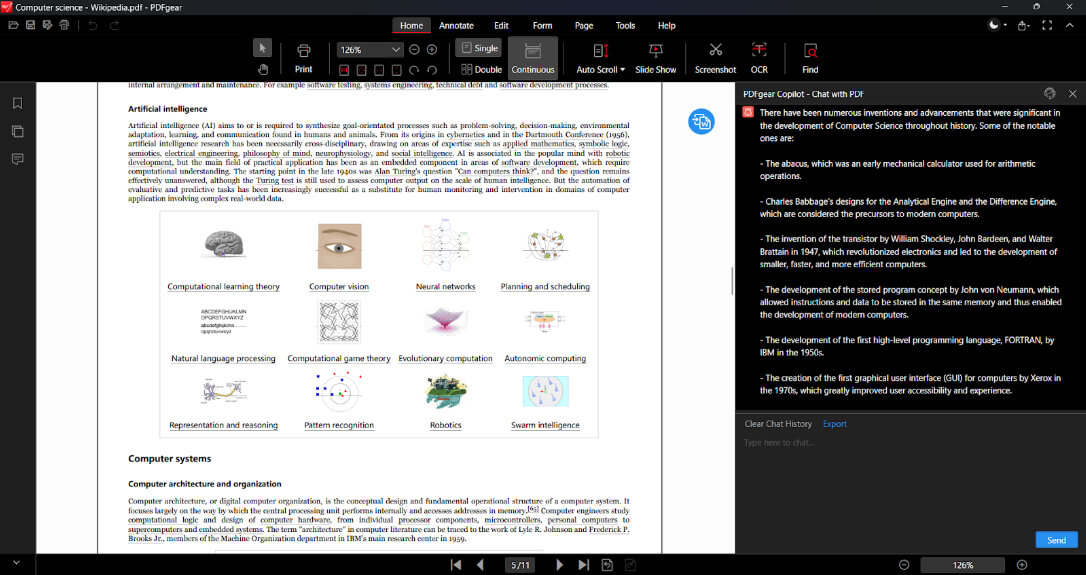The height and width of the screenshot is (575, 1086).
Task: Switch to Single page view
Action: click(x=479, y=48)
